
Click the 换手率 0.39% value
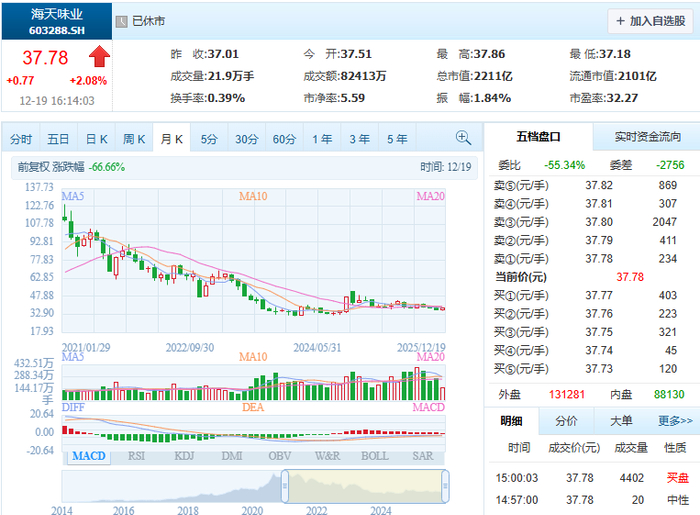[226, 98]
